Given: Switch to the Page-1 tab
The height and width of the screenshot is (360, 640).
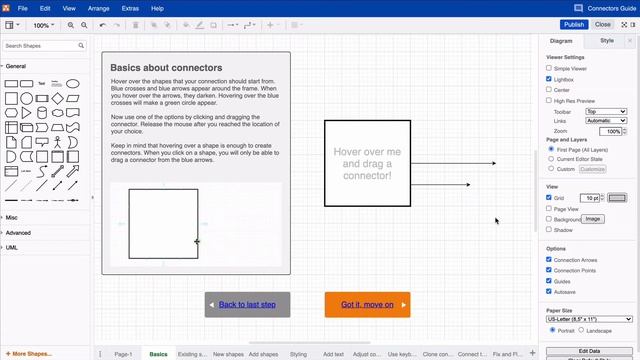Looking at the screenshot, I should click(123, 354).
